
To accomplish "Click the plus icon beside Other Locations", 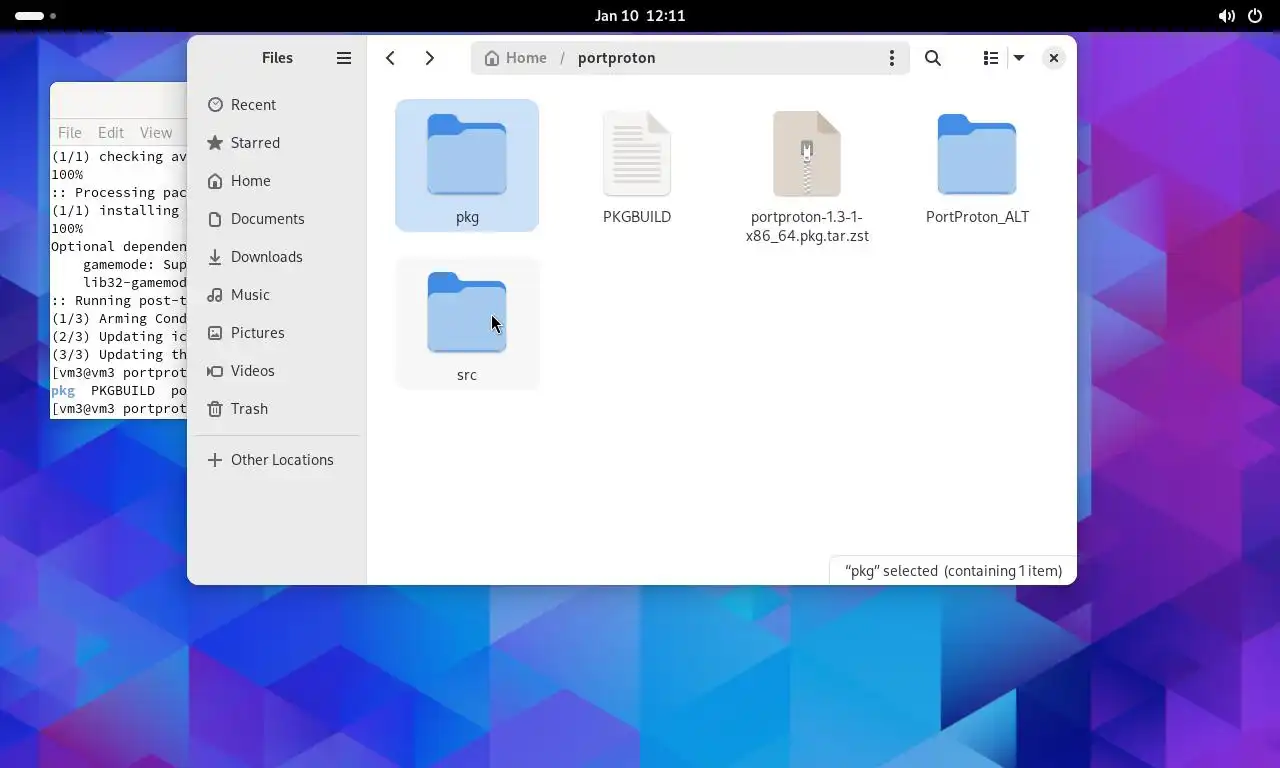I will tap(215, 460).
